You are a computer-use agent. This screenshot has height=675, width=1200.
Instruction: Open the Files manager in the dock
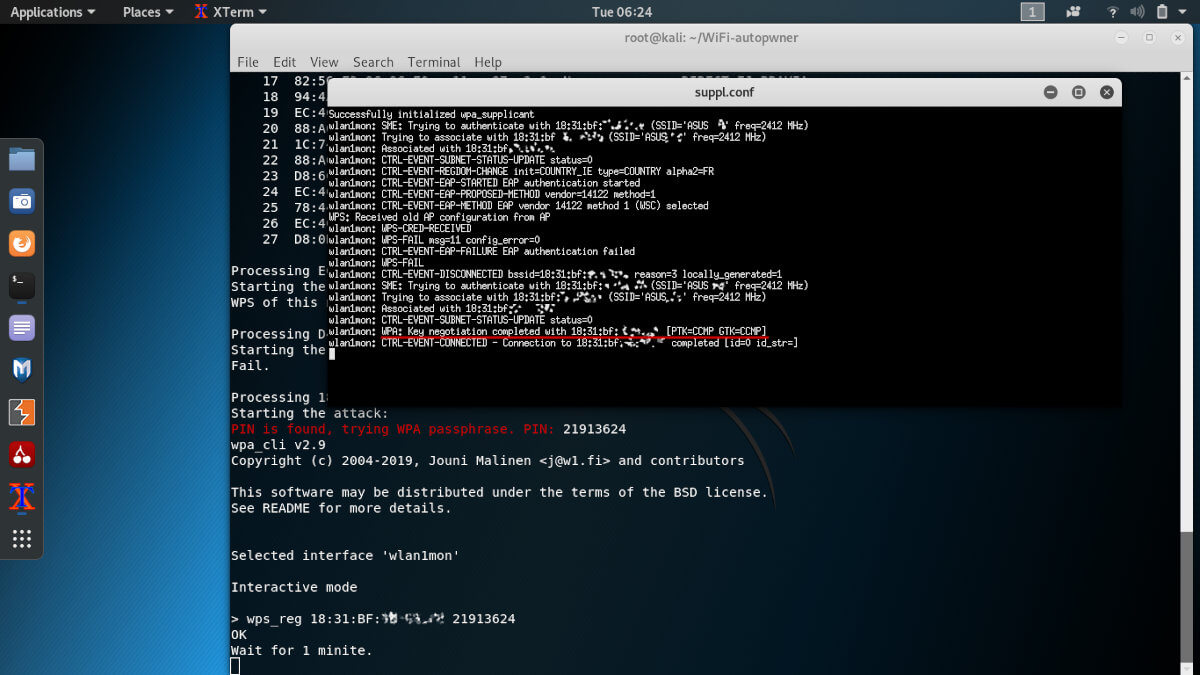(x=22, y=157)
